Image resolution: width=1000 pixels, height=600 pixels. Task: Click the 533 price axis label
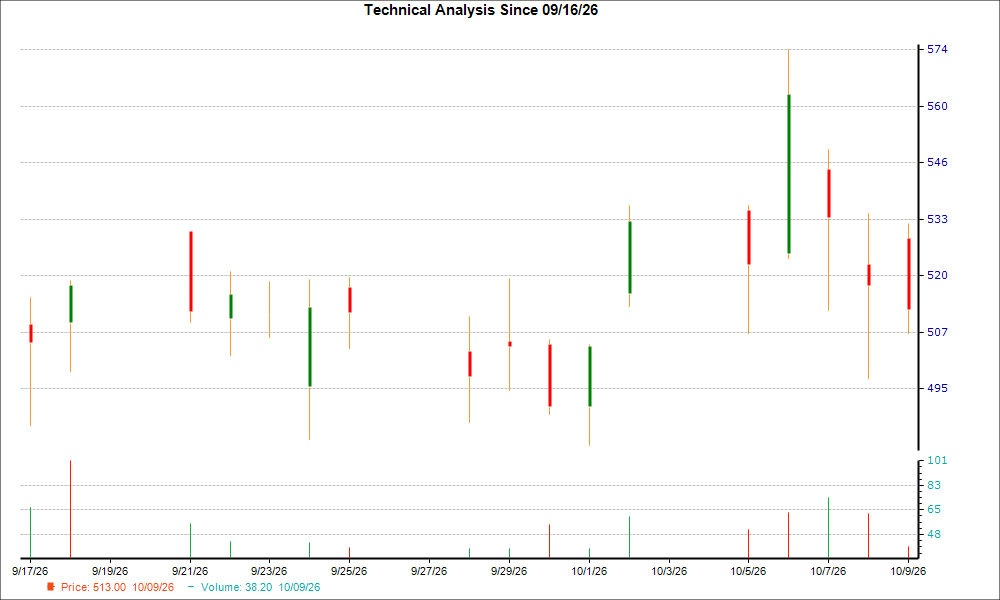(x=937, y=219)
